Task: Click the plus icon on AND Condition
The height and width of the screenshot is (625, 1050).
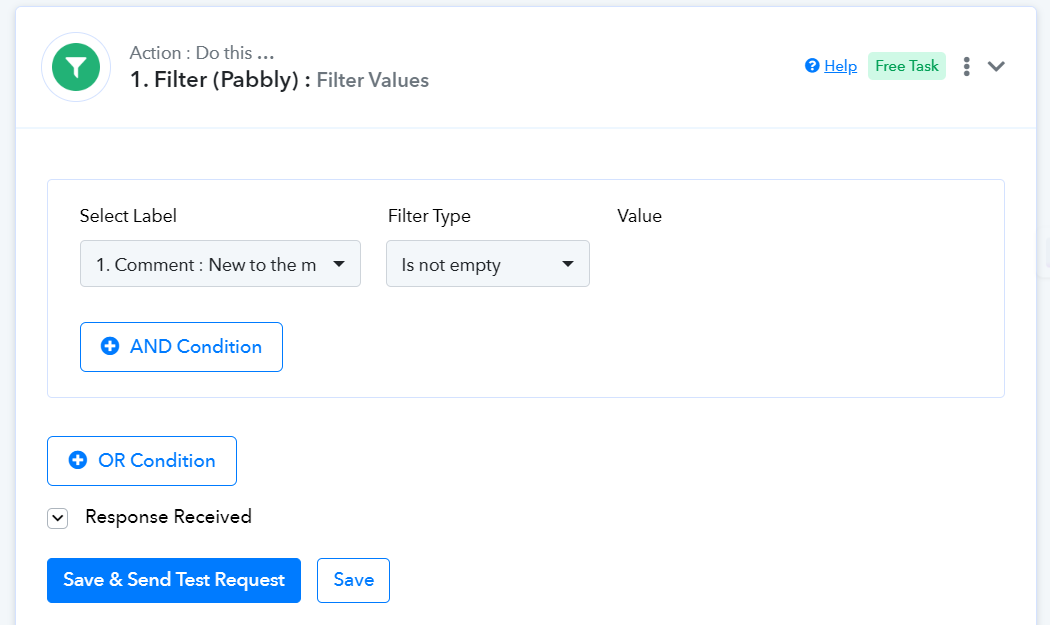Action: pos(110,346)
